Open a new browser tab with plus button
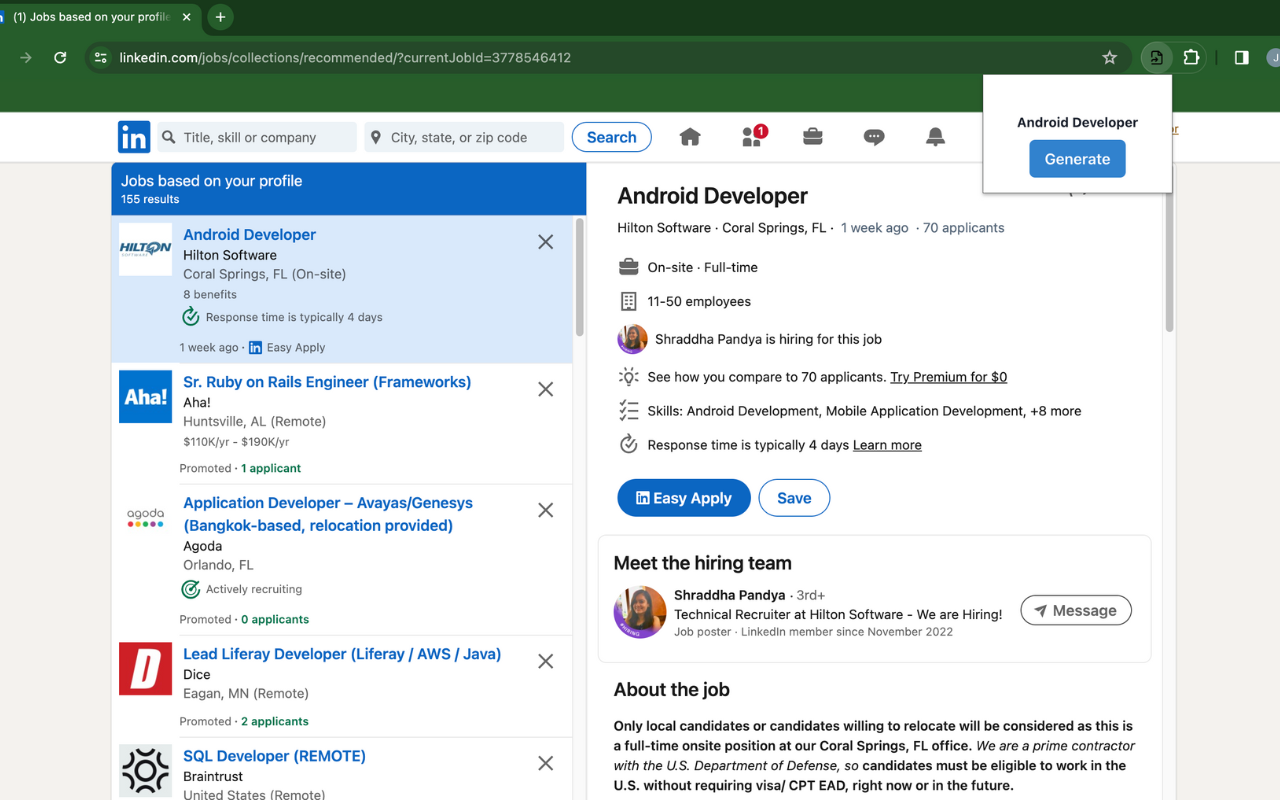1280x800 pixels. [219, 17]
